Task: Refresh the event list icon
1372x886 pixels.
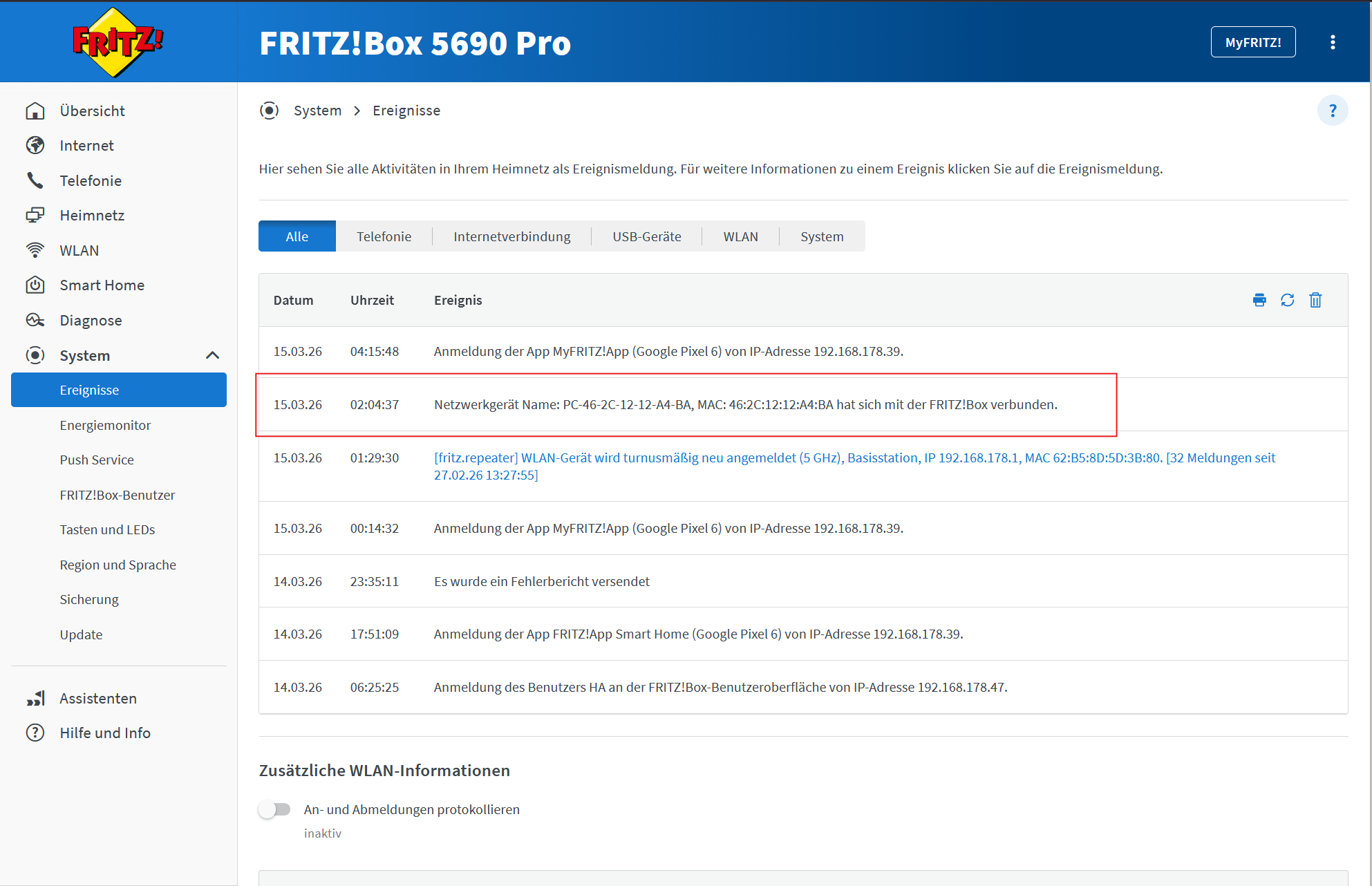Action: pyautogui.click(x=1287, y=300)
